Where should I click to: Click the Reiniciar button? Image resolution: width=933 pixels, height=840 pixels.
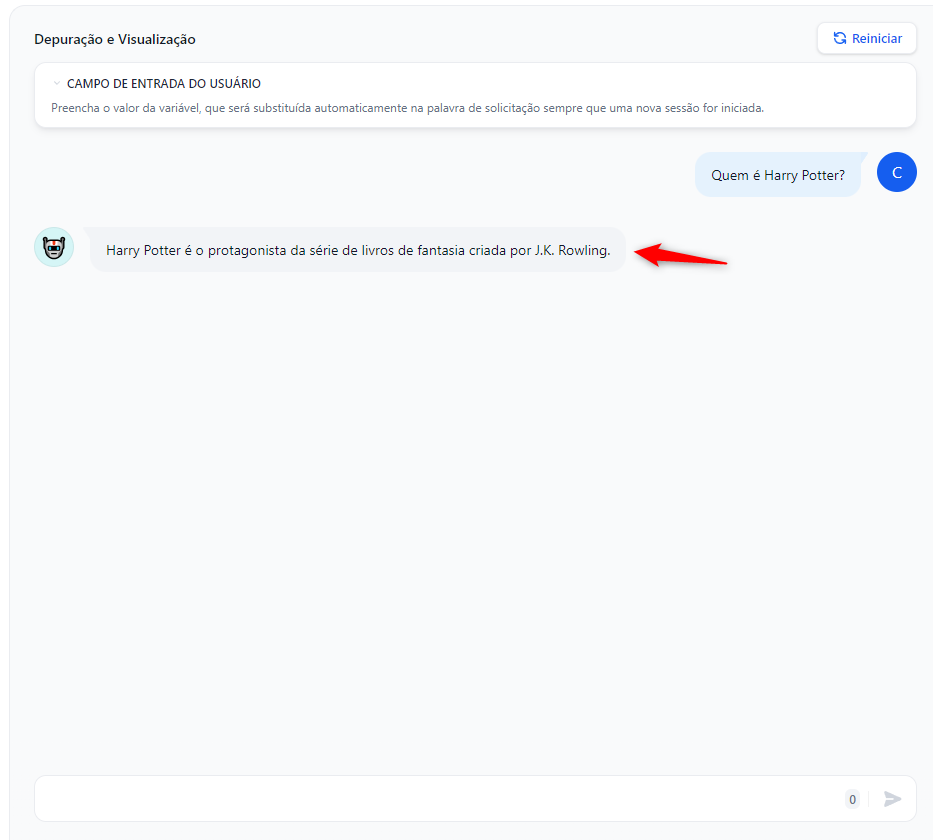(866, 39)
